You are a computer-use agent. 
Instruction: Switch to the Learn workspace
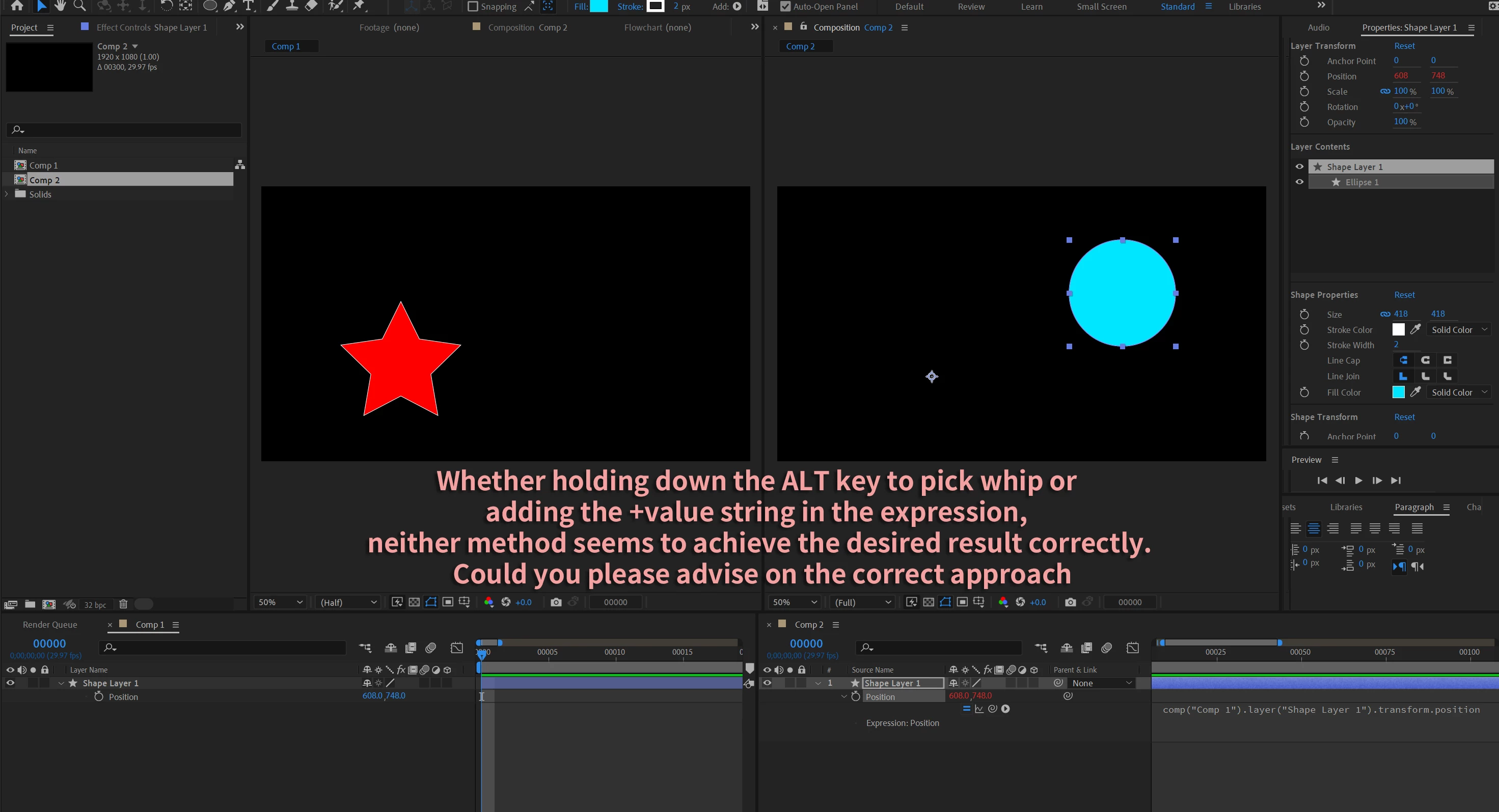click(x=1031, y=7)
